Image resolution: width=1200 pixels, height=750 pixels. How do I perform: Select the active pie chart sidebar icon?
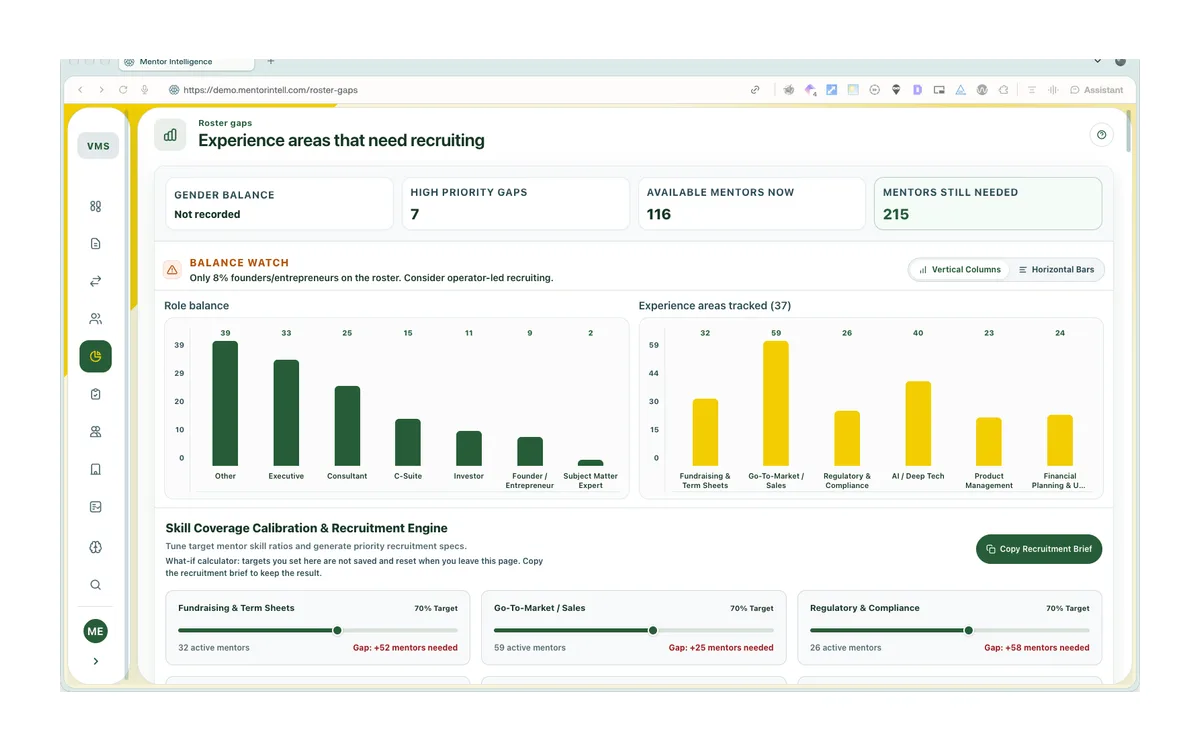pyautogui.click(x=95, y=356)
